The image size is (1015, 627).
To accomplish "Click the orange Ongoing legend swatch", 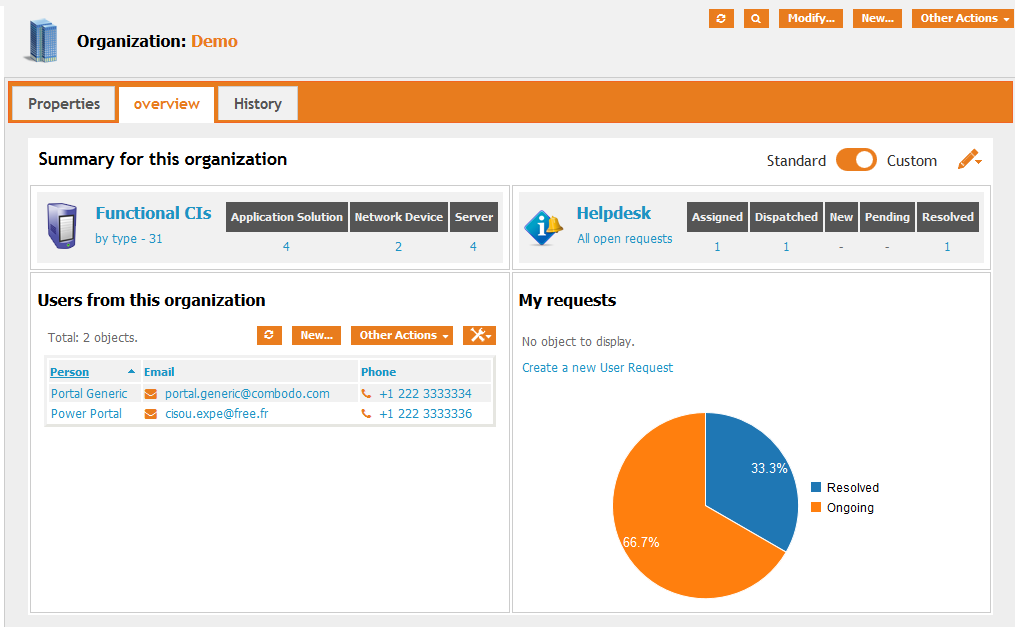I will click(x=816, y=507).
